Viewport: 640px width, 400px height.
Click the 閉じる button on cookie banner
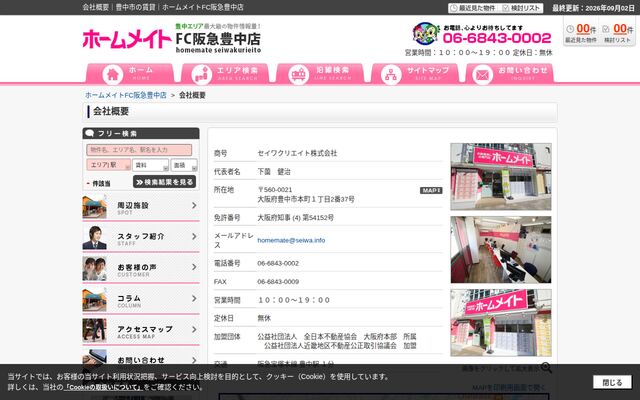point(612,382)
